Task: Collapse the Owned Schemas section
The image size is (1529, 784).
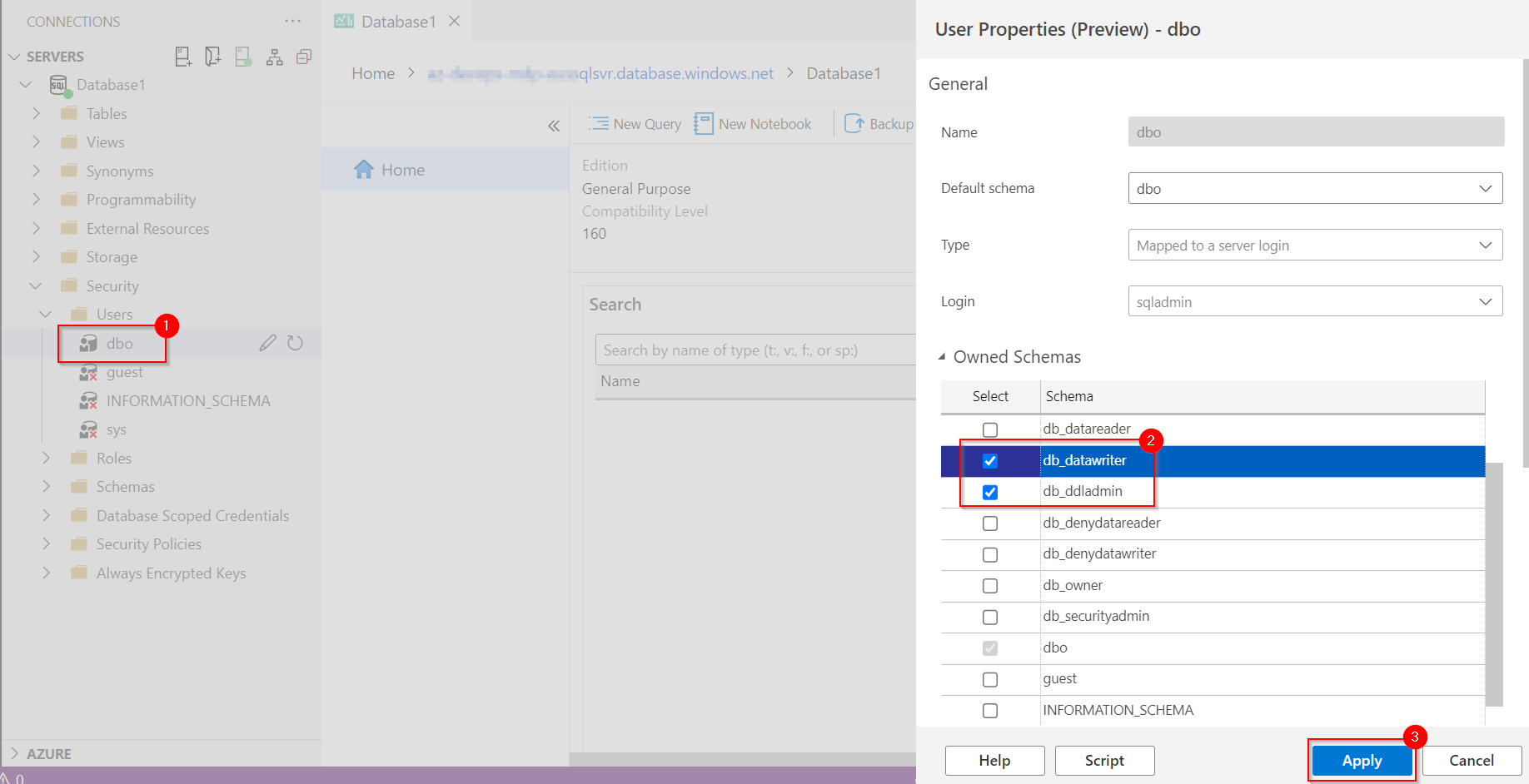Action: click(942, 356)
